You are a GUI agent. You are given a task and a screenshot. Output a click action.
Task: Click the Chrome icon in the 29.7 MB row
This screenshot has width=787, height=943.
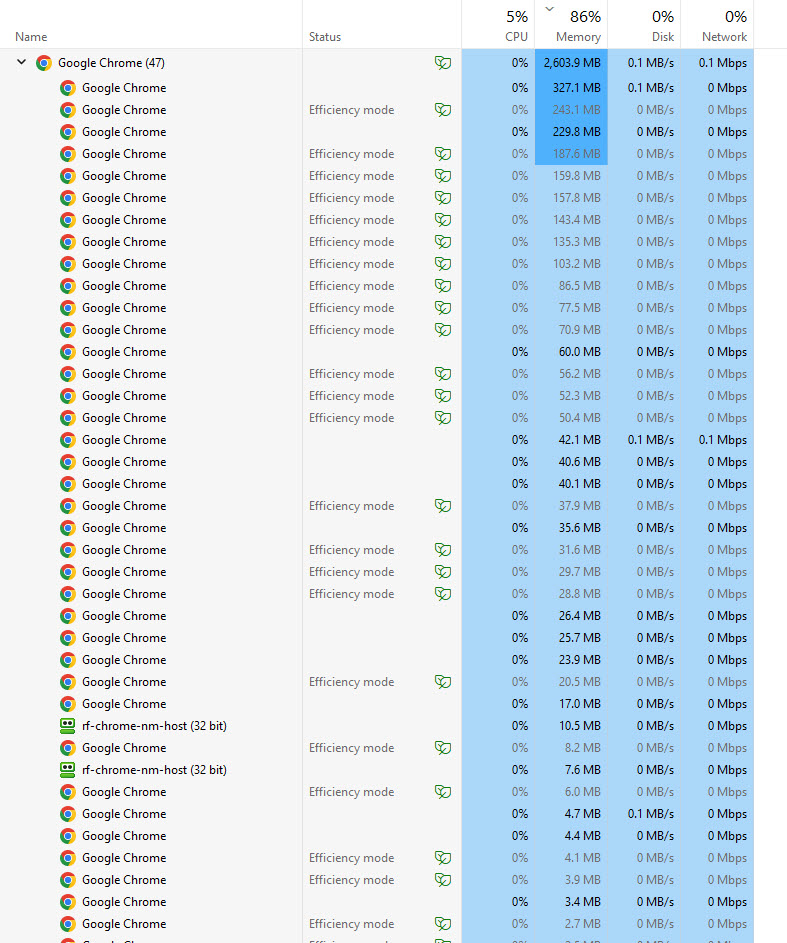(68, 572)
